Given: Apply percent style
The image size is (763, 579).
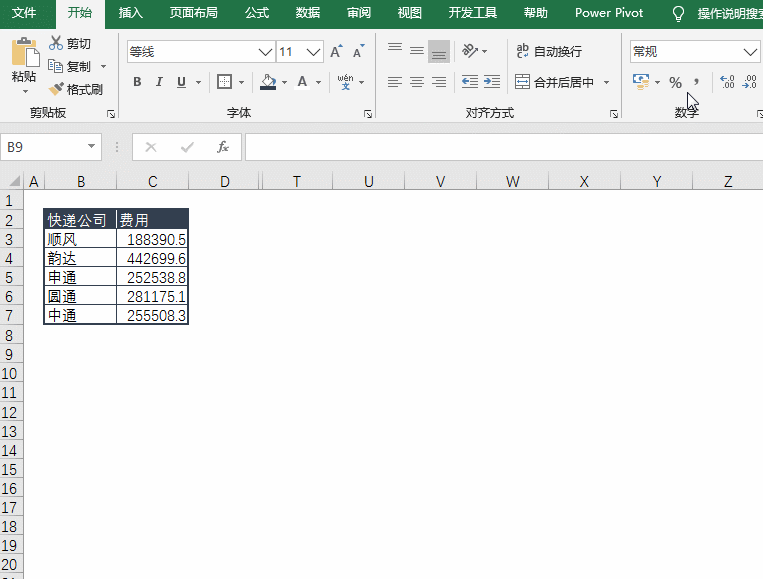Looking at the screenshot, I should click(675, 82).
